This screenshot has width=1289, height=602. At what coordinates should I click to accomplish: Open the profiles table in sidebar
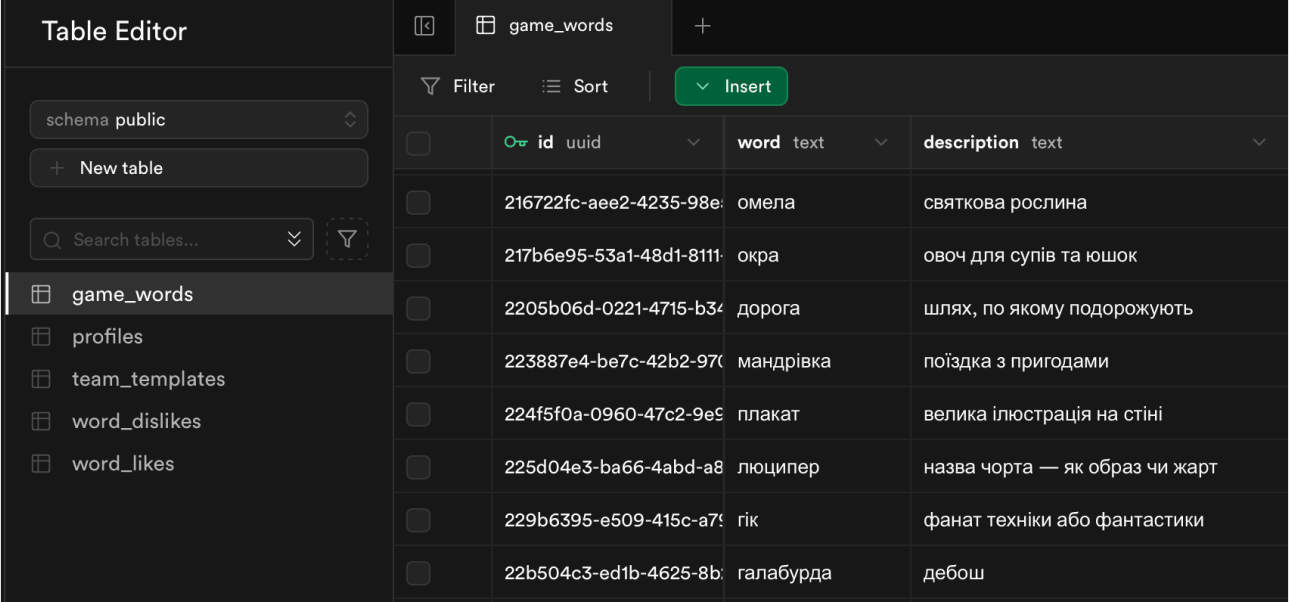click(x=107, y=337)
